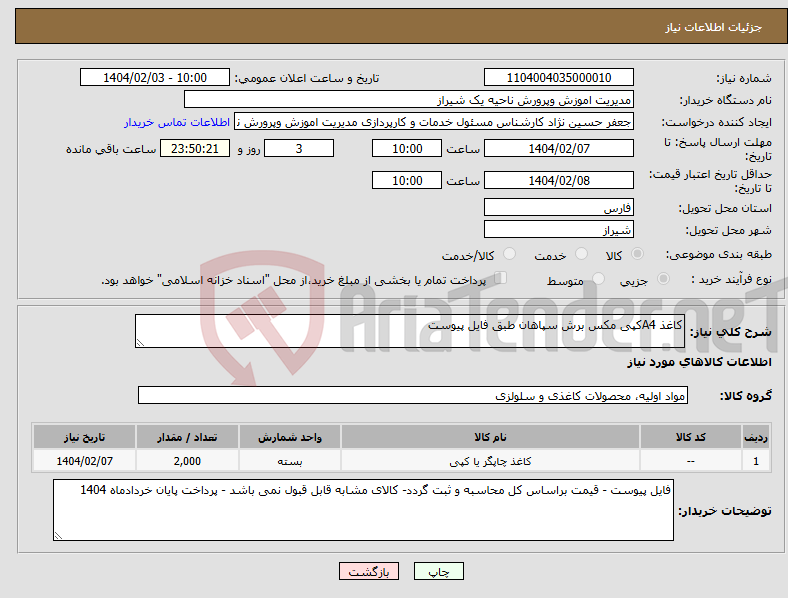Click the resize handle of description box
Image resolution: width=788 pixels, height=598 pixels.
coord(140,343)
